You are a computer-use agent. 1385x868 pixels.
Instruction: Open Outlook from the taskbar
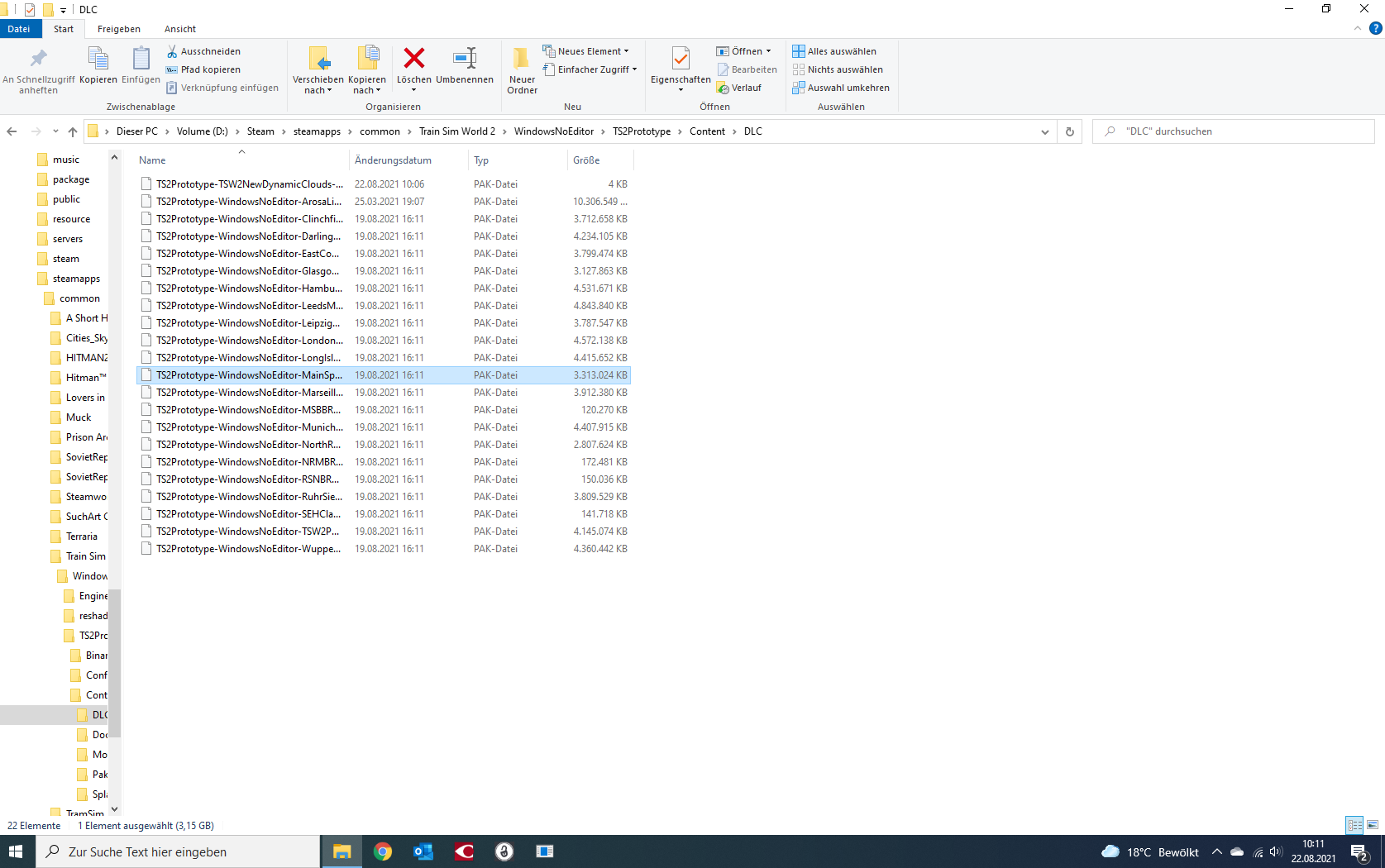[x=423, y=851]
